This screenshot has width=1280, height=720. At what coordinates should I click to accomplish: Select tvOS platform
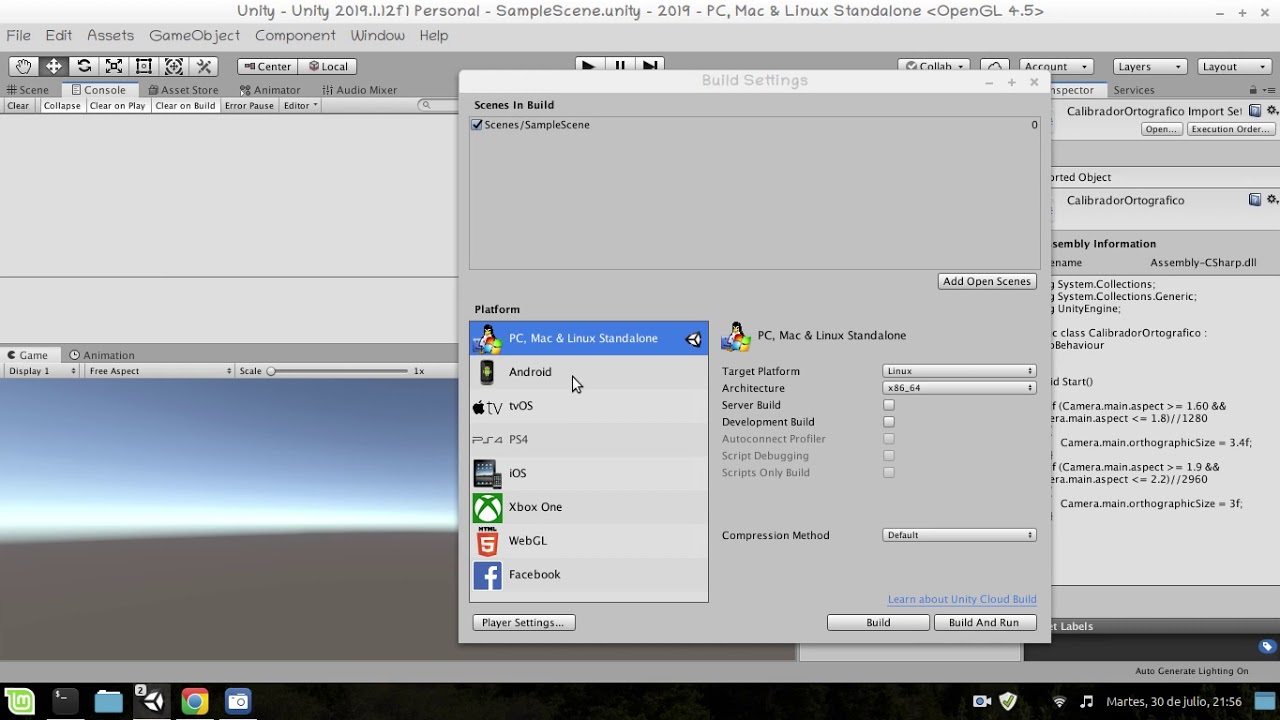[x=589, y=406]
